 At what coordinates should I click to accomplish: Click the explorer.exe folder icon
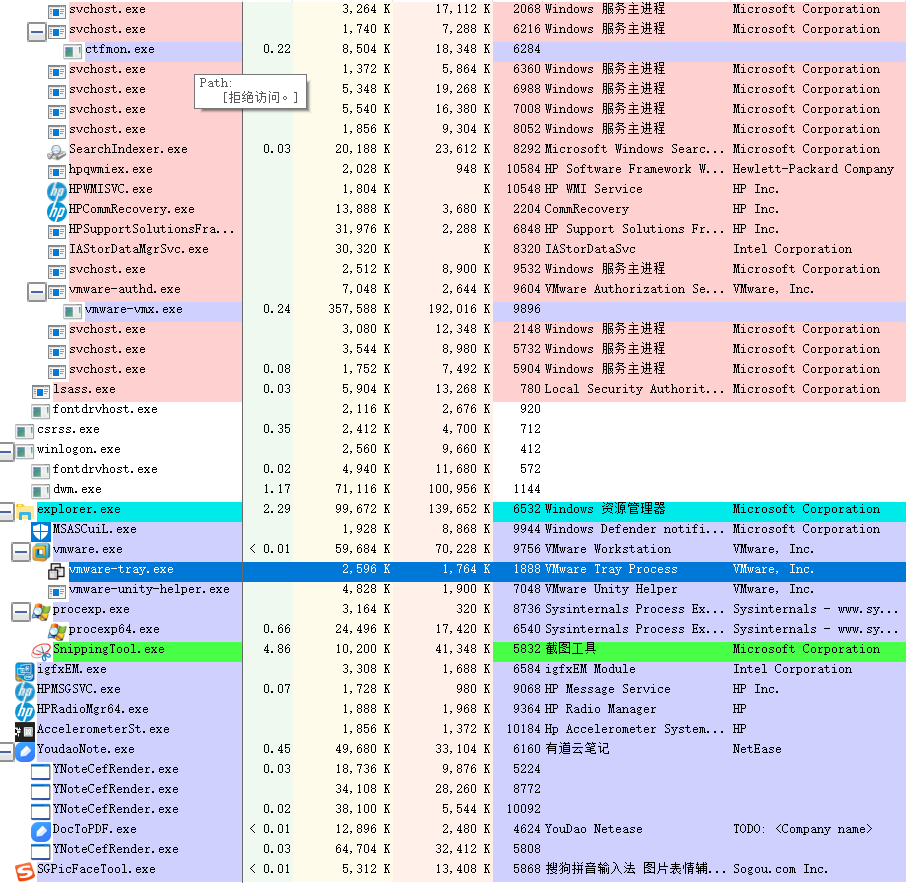click(x=24, y=511)
